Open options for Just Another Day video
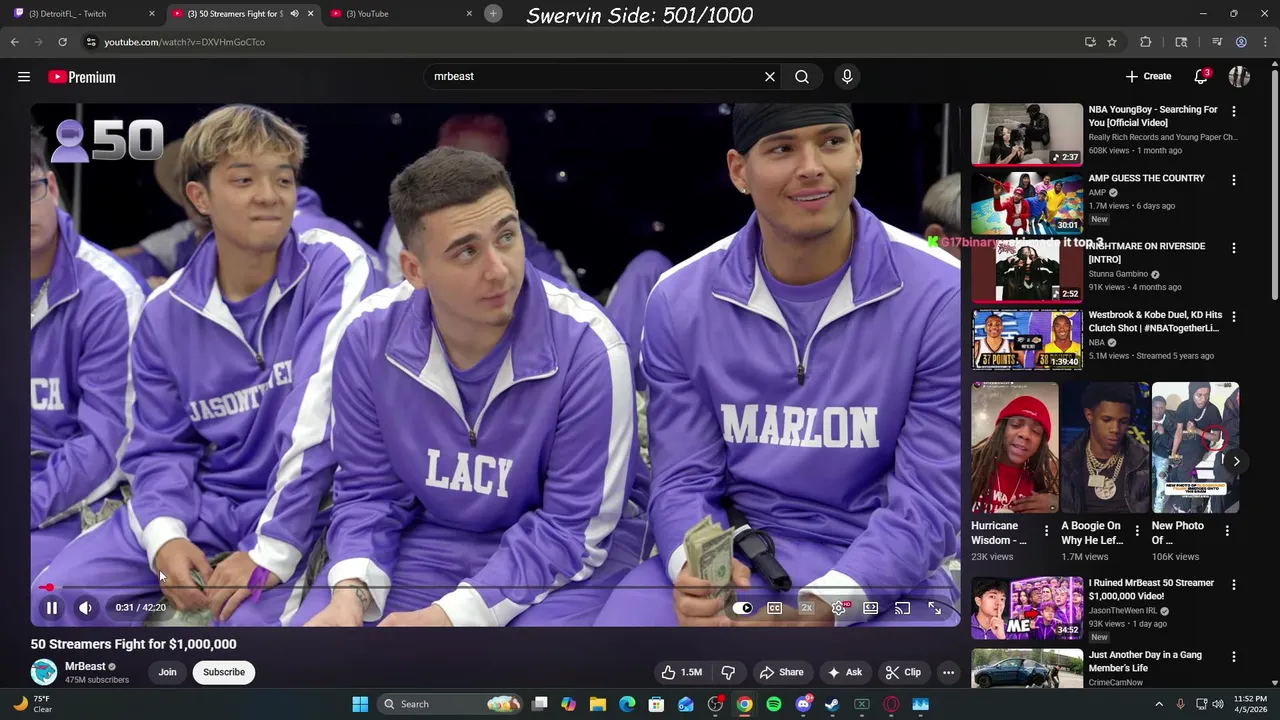1280x720 pixels. [1233, 657]
